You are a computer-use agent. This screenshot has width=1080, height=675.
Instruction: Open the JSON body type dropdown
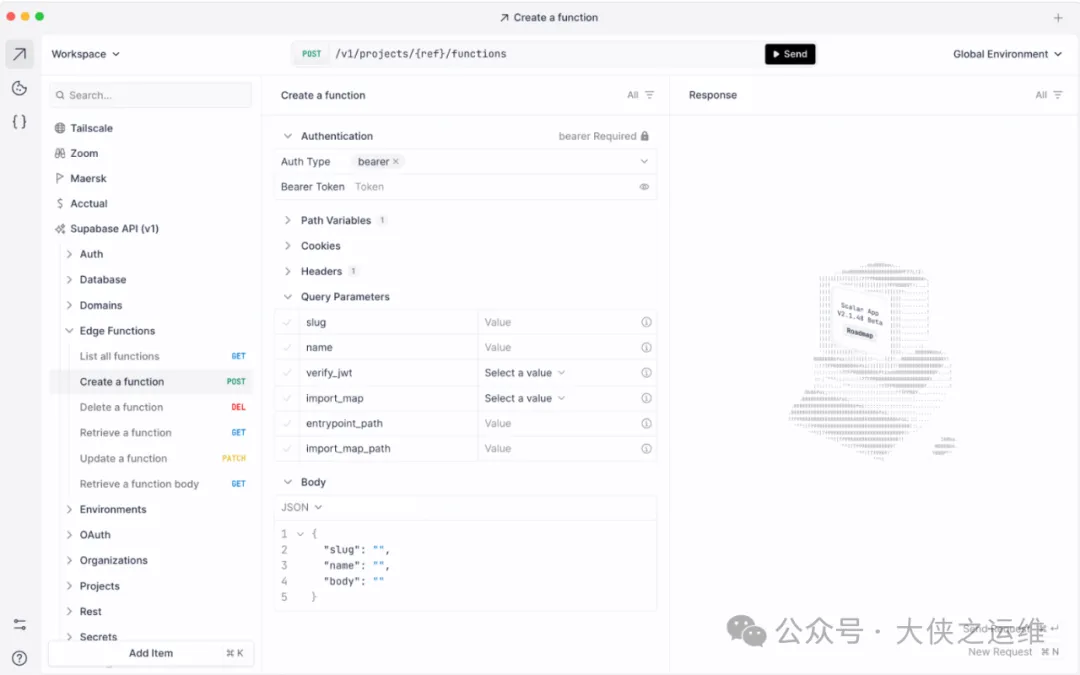coord(302,508)
